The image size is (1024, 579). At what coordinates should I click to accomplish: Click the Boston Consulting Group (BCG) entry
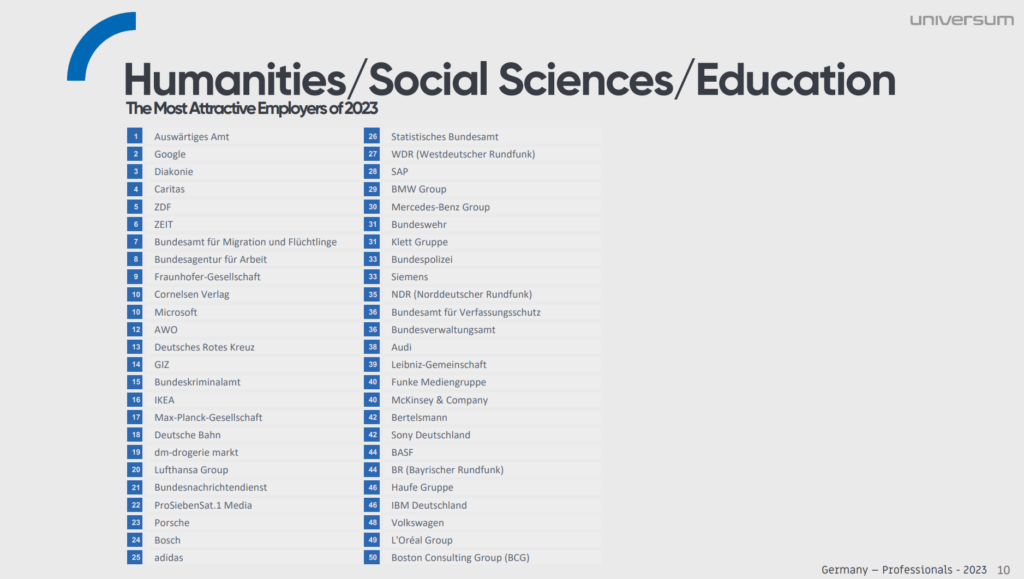pyautogui.click(x=460, y=557)
